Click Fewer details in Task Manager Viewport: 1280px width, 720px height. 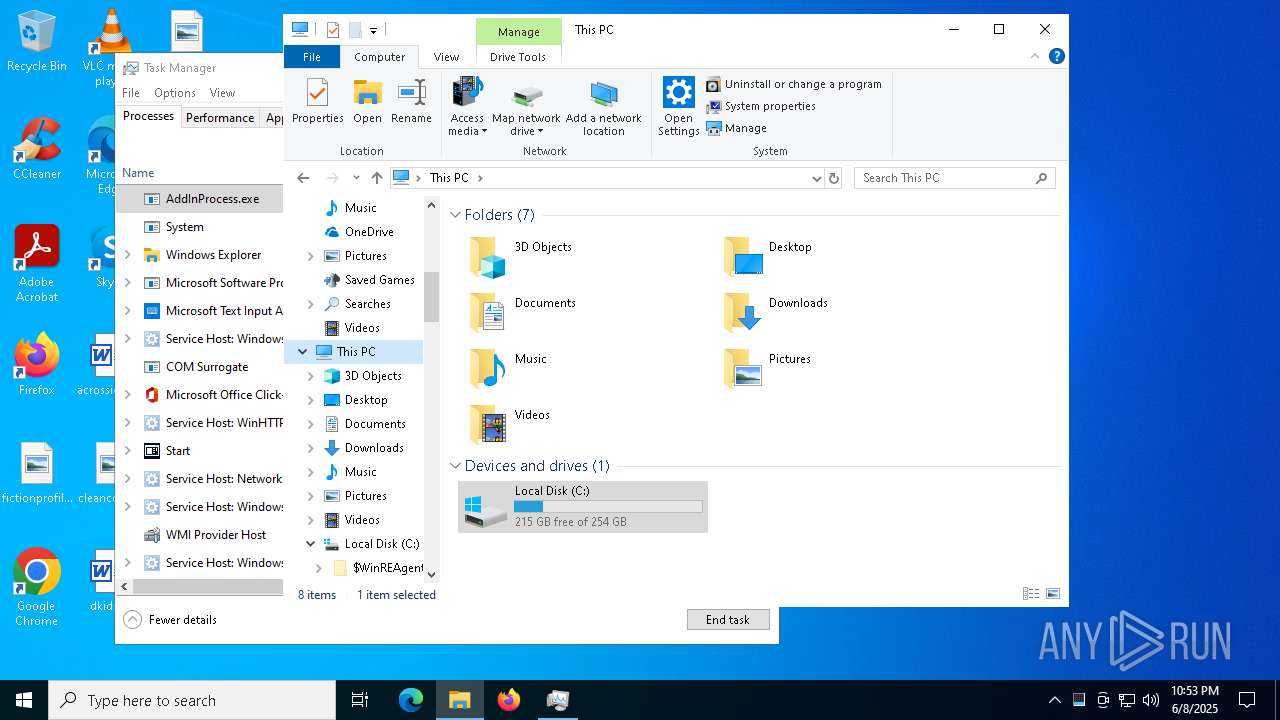tap(170, 620)
